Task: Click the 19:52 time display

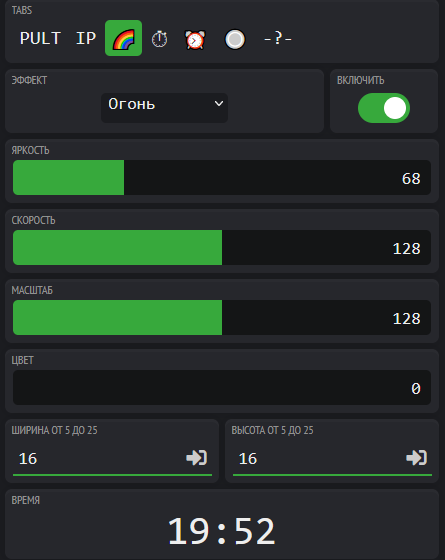Action: (221, 531)
